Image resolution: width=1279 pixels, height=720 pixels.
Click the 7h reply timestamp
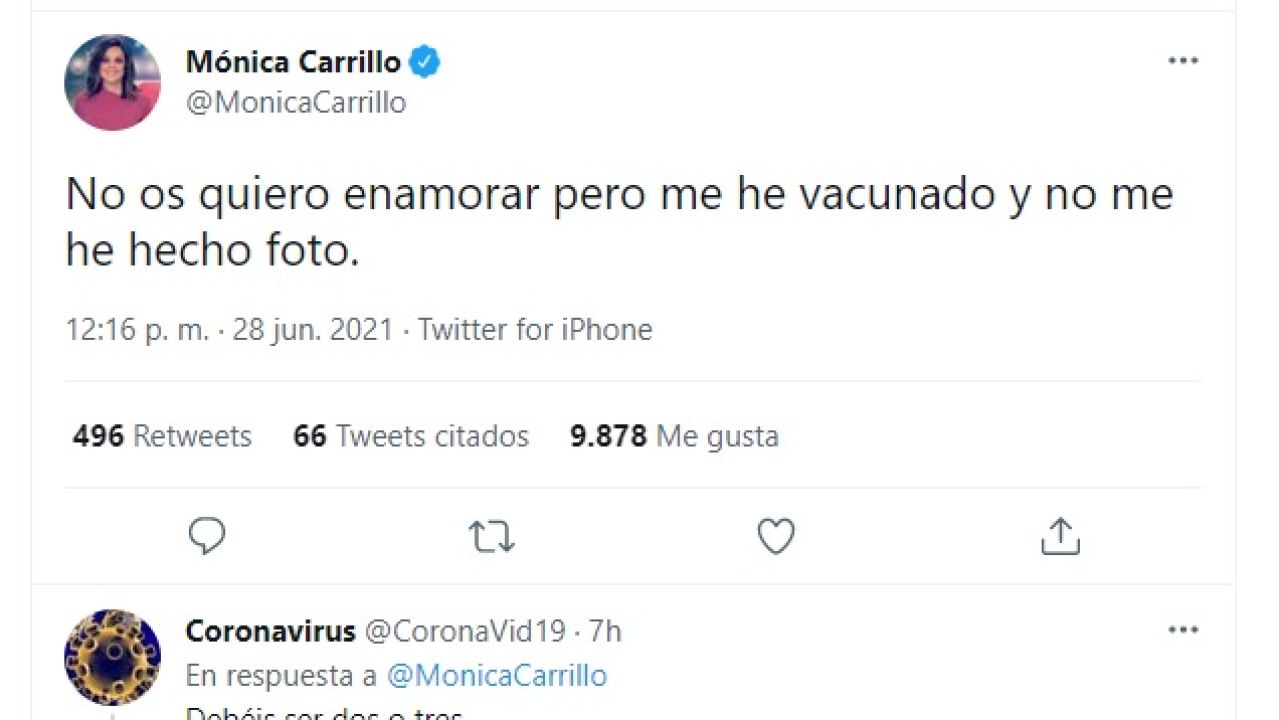[x=604, y=631]
